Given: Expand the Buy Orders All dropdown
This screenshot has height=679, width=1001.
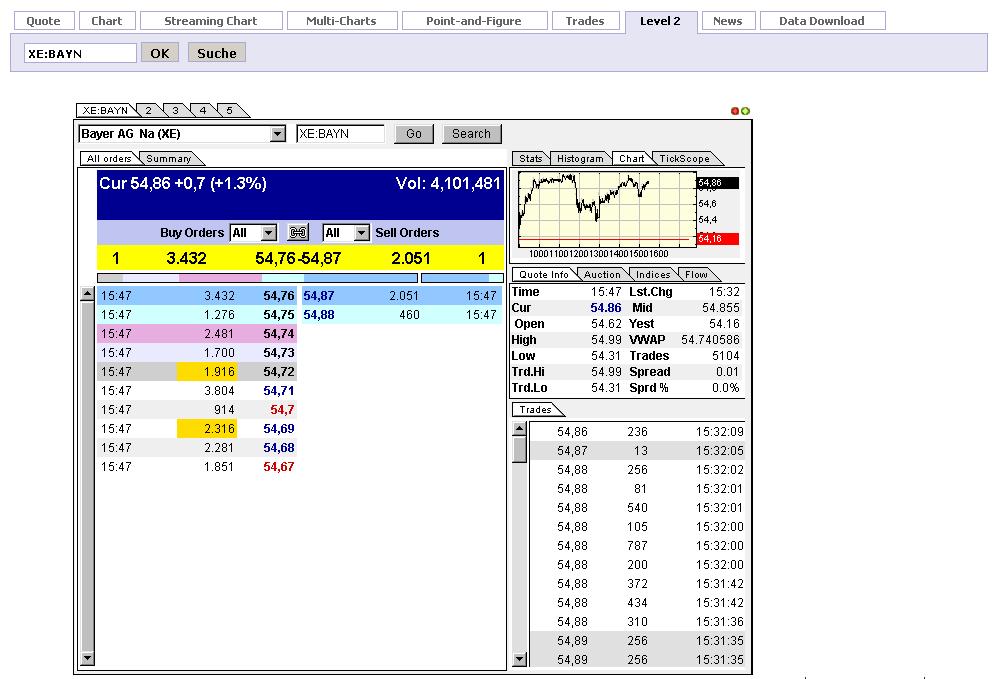Looking at the screenshot, I should [268, 233].
